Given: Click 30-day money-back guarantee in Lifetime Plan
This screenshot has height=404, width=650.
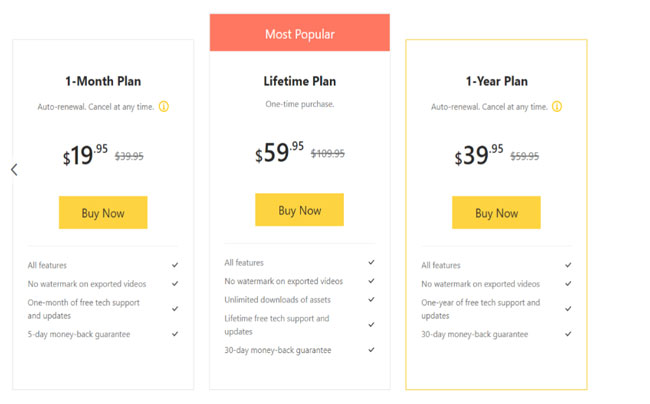Looking at the screenshot, I should [x=278, y=350].
